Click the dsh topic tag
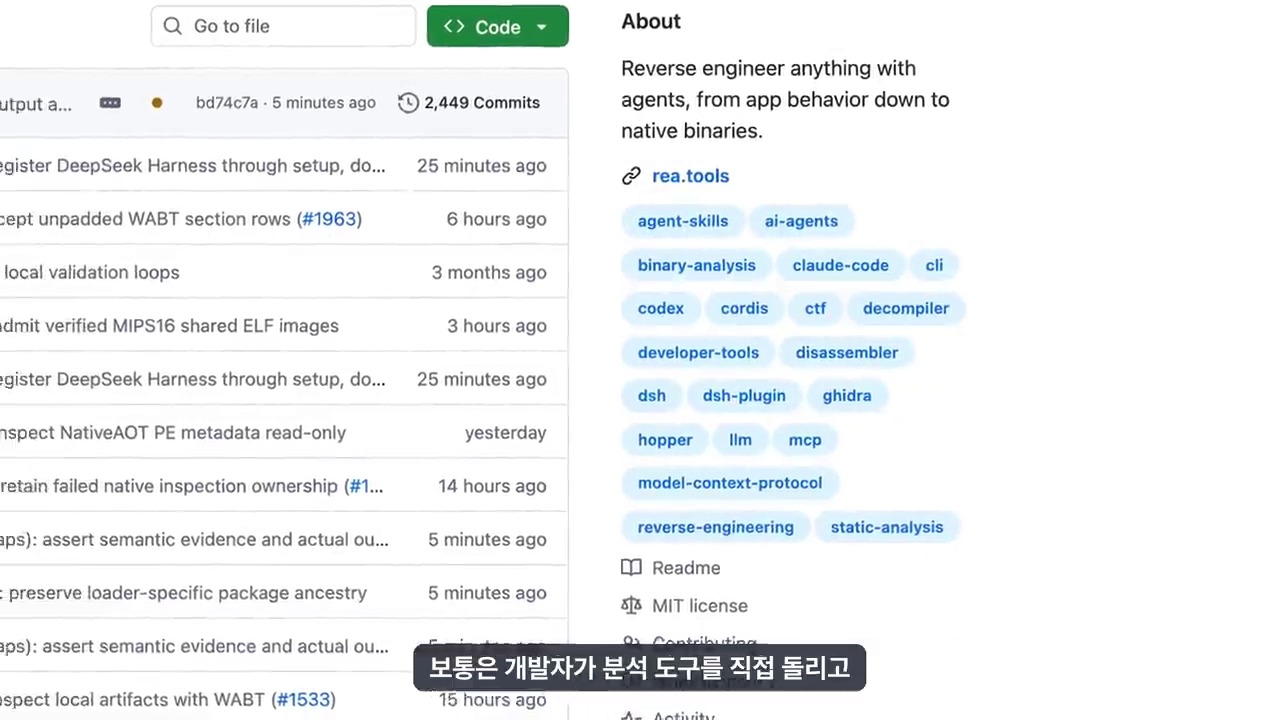The image size is (1280, 720). [652, 396]
